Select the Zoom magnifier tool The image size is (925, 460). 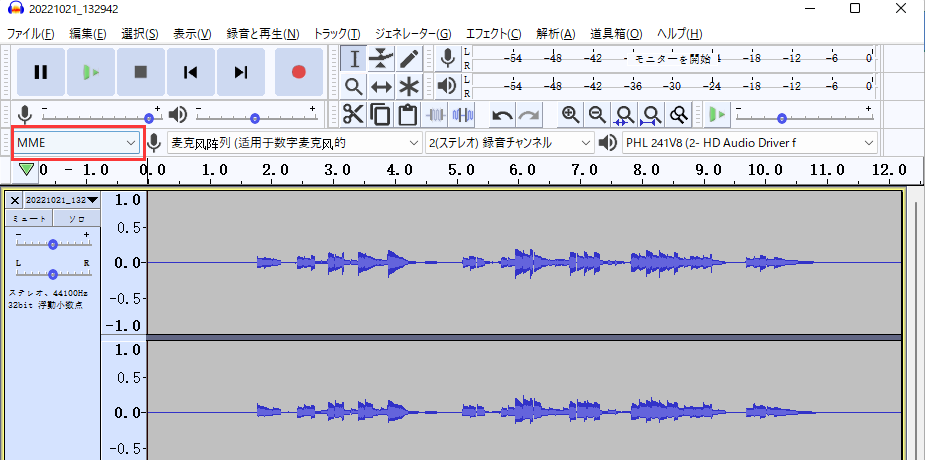pos(354,87)
